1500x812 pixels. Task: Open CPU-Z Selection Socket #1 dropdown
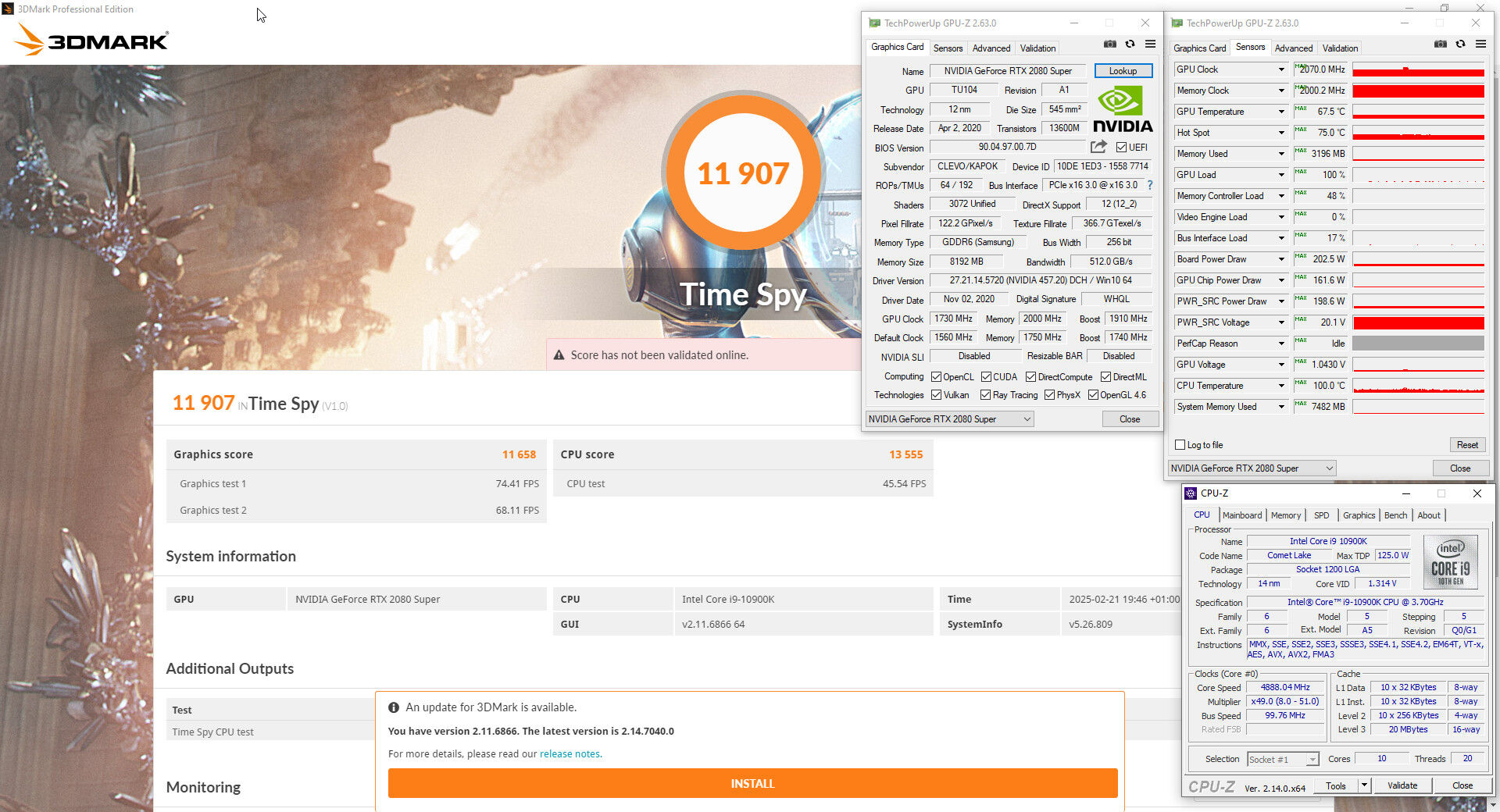coord(1283,760)
